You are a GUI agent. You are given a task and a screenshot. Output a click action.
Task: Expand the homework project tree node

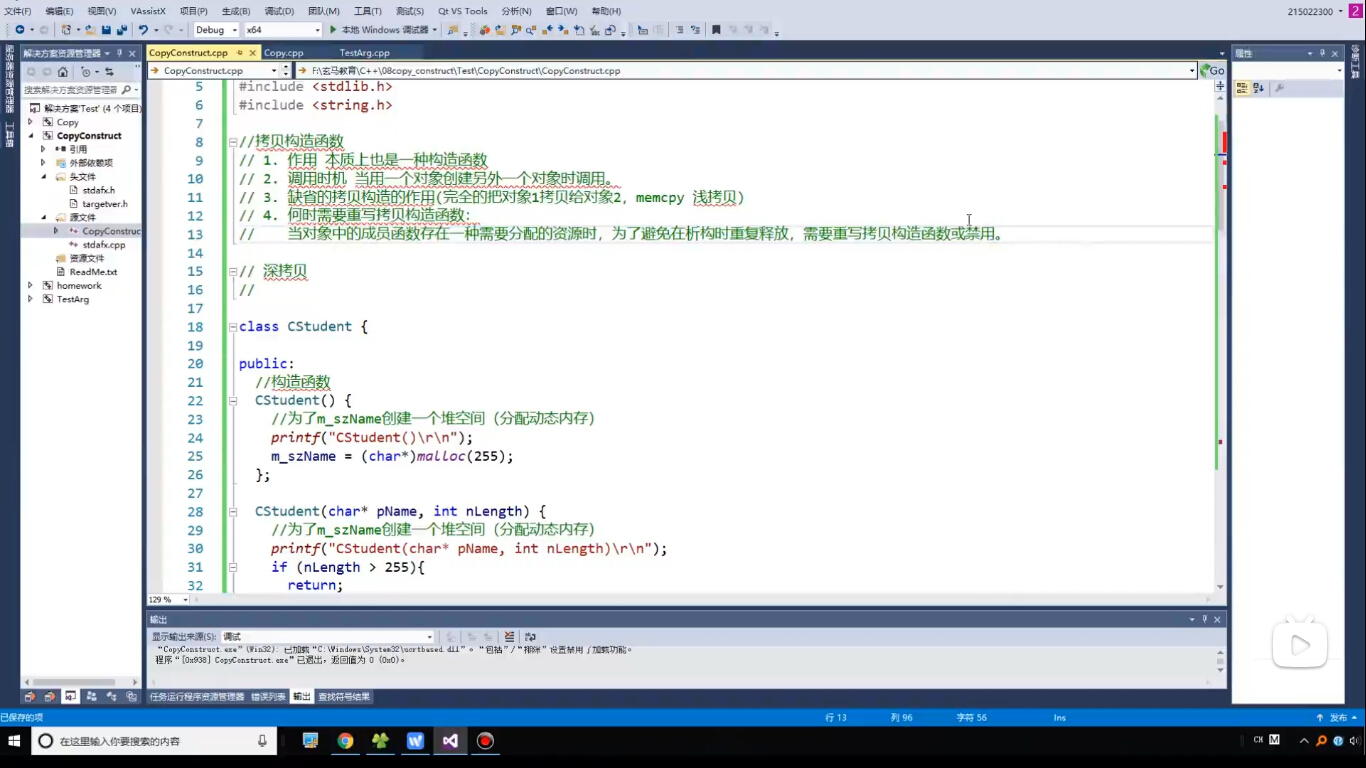click(x=30, y=286)
